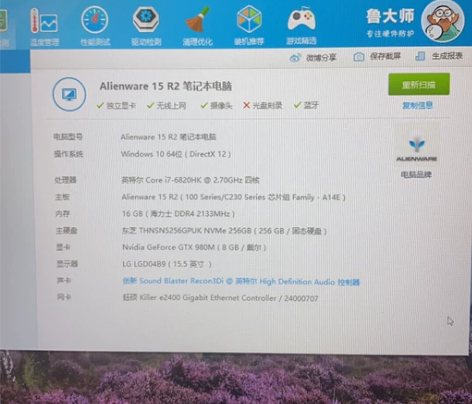Select the 16 GB DDR4 2133MHz memory text
The image size is (472, 404).
pos(178,214)
